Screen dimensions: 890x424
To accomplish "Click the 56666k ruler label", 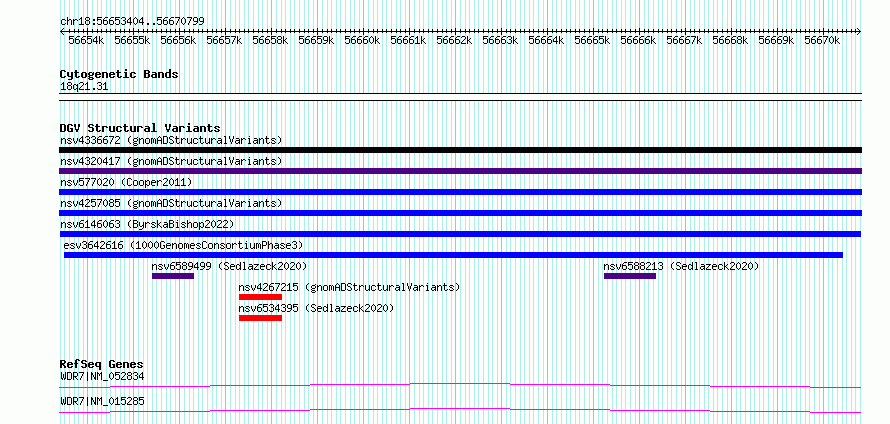I will click(639, 40).
